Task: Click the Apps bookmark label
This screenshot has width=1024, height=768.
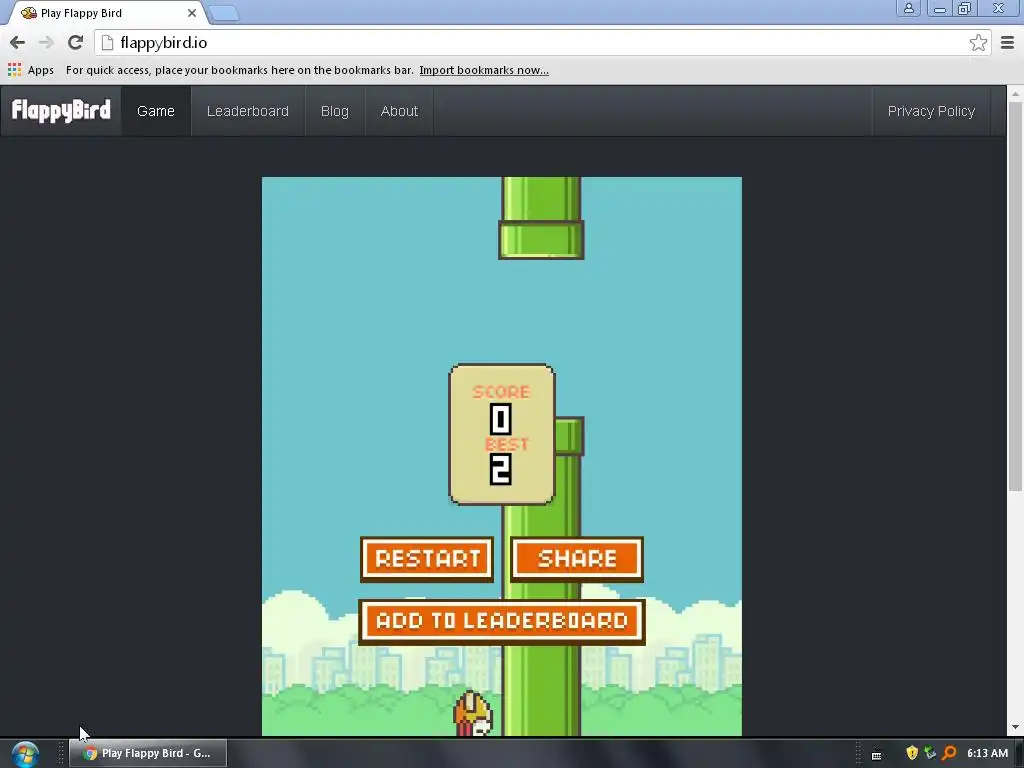Action: click(40, 70)
